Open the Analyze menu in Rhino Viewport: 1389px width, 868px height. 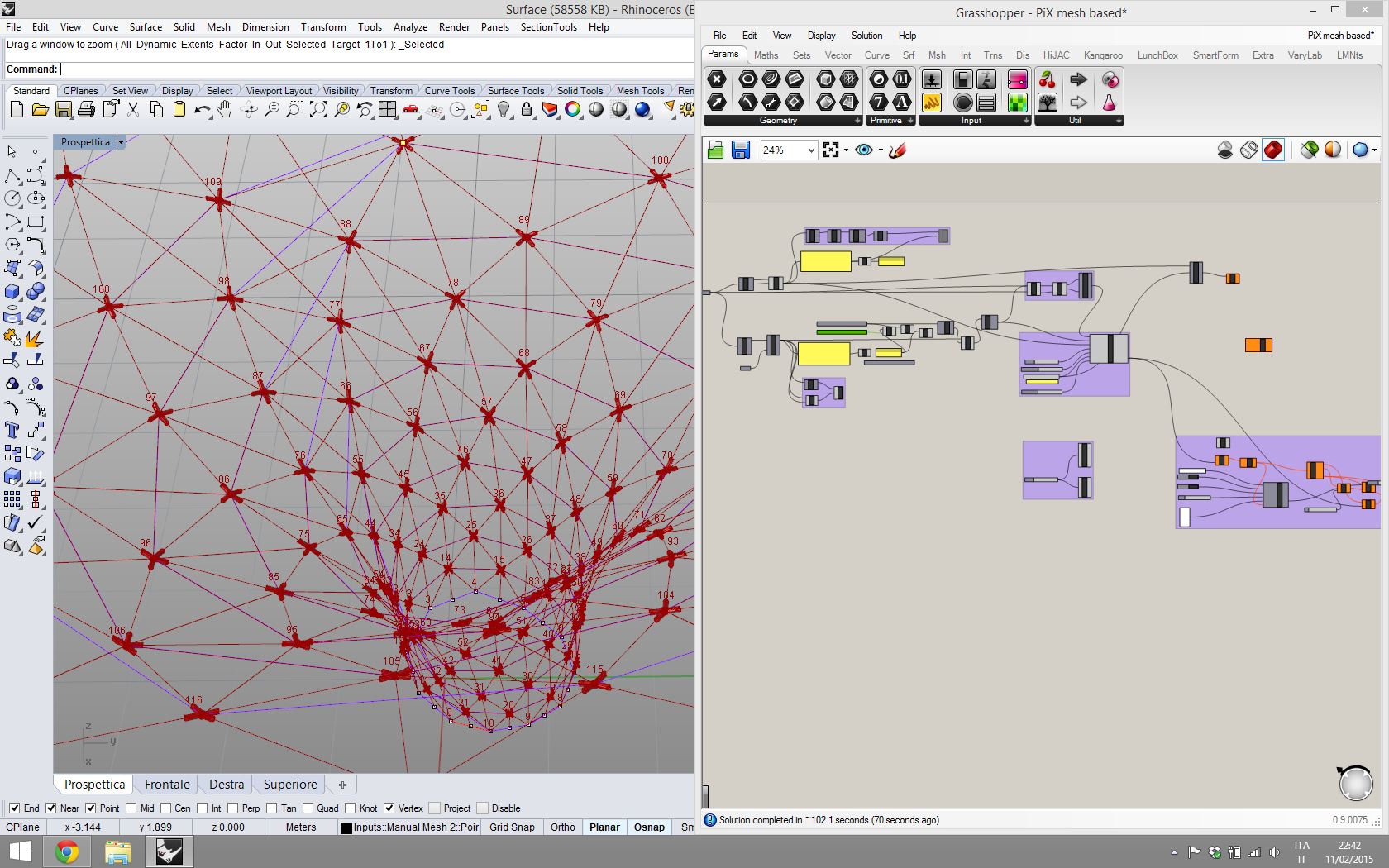(410, 27)
